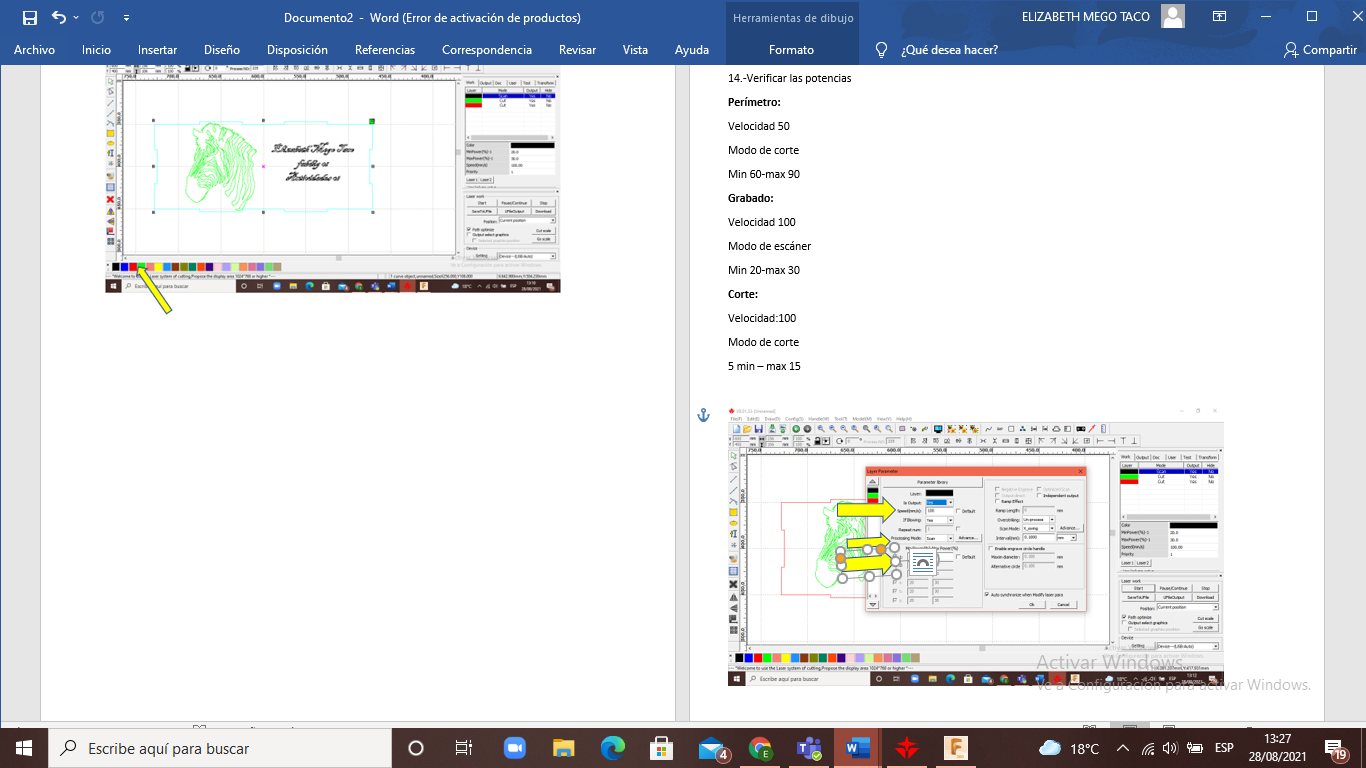Viewport: 1366px width, 768px height.
Task: Select the Disposición tab
Action: coord(297,50)
